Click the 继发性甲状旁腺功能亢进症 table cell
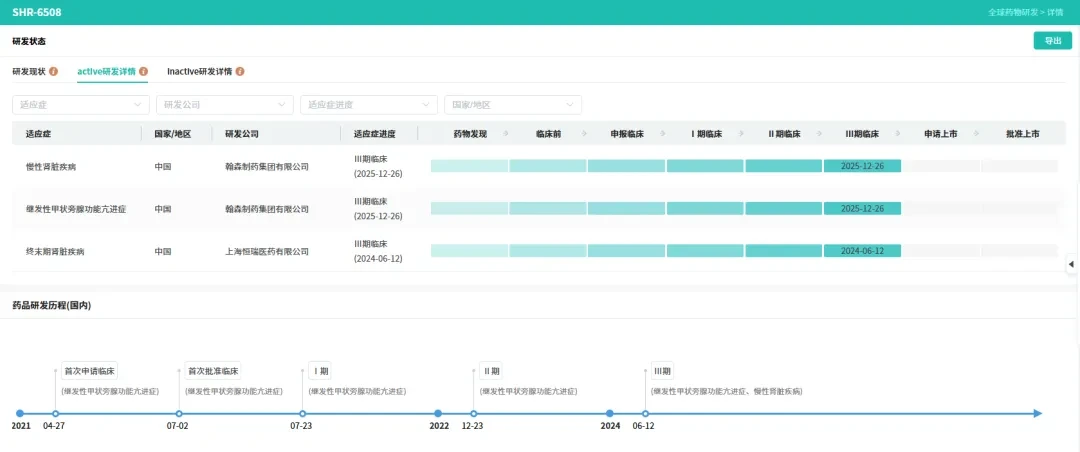This screenshot has height=452, width=1080. click(76, 209)
